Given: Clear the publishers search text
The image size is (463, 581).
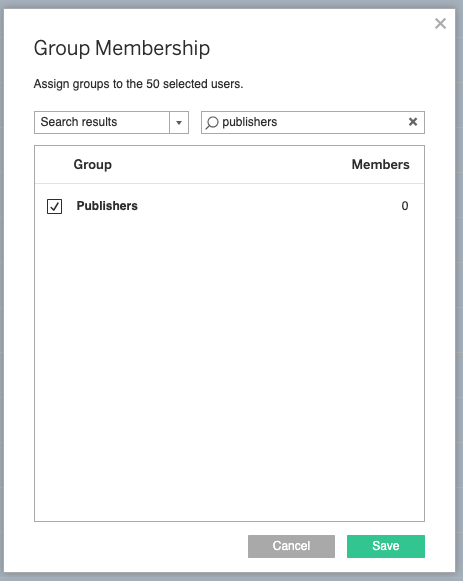Looking at the screenshot, I should (413, 122).
